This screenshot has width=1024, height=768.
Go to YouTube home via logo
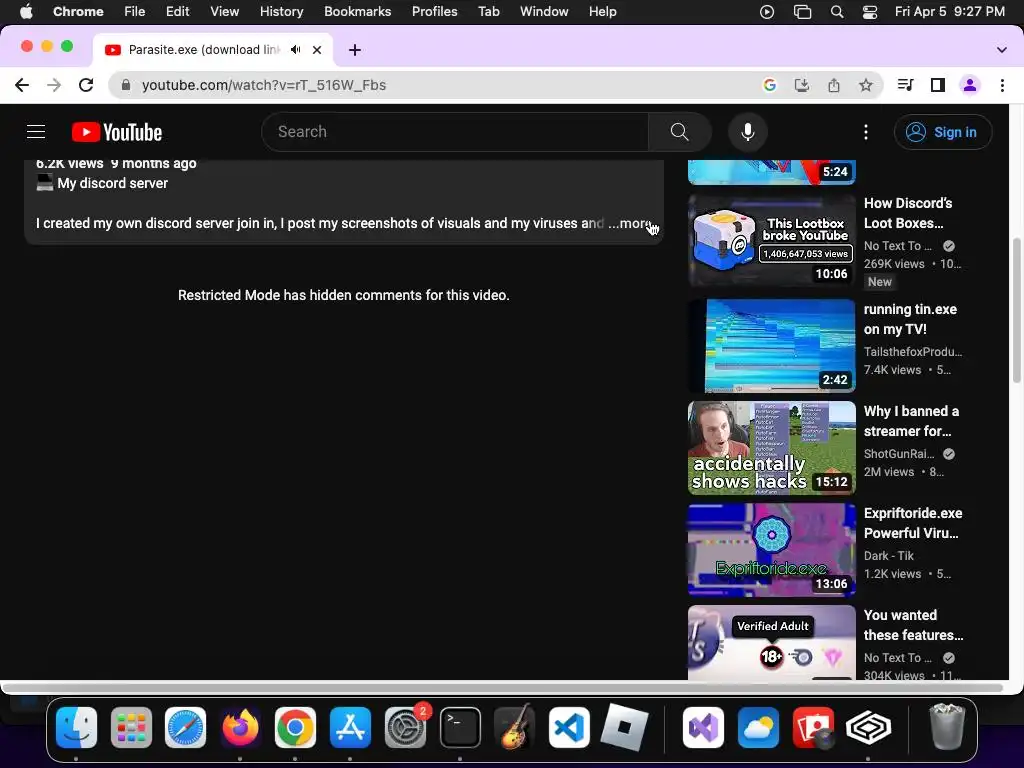(117, 132)
